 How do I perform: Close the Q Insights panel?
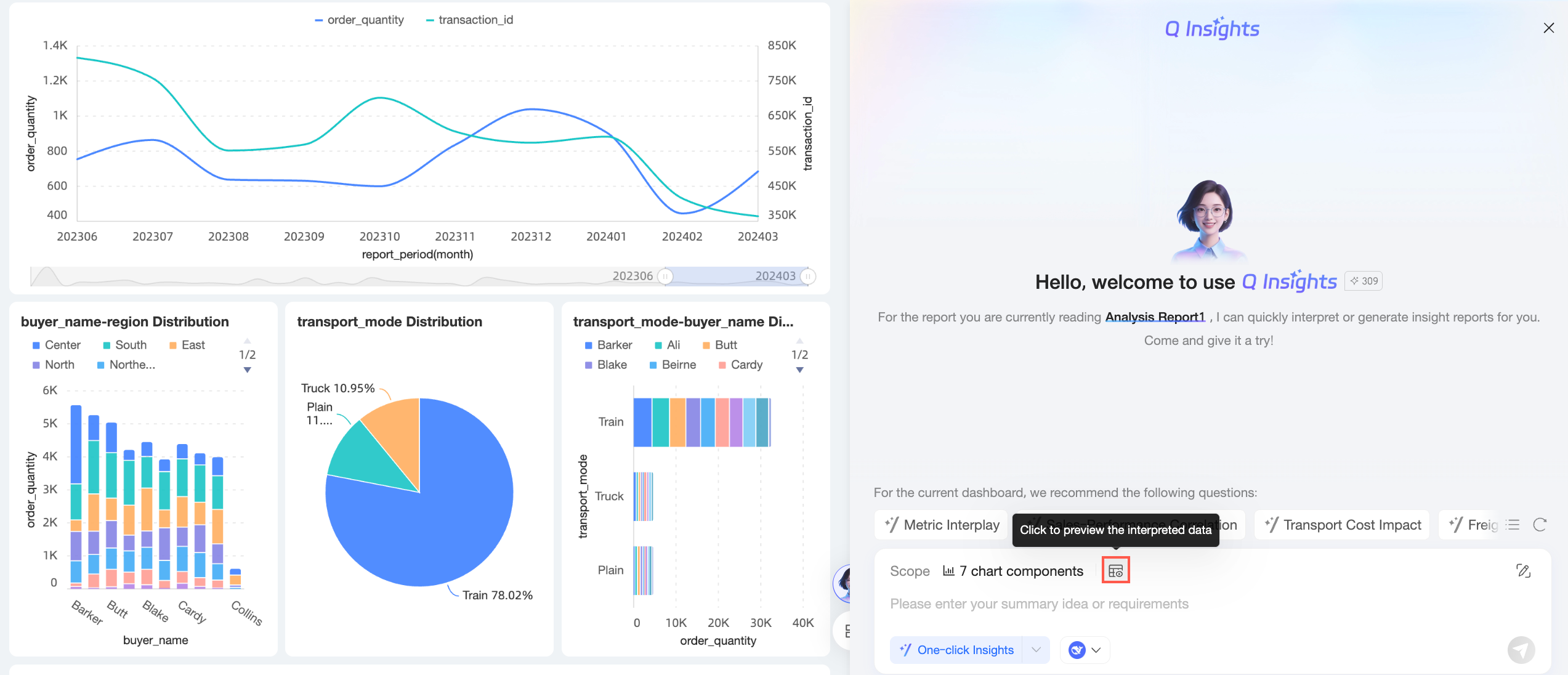click(x=1548, y=28)
